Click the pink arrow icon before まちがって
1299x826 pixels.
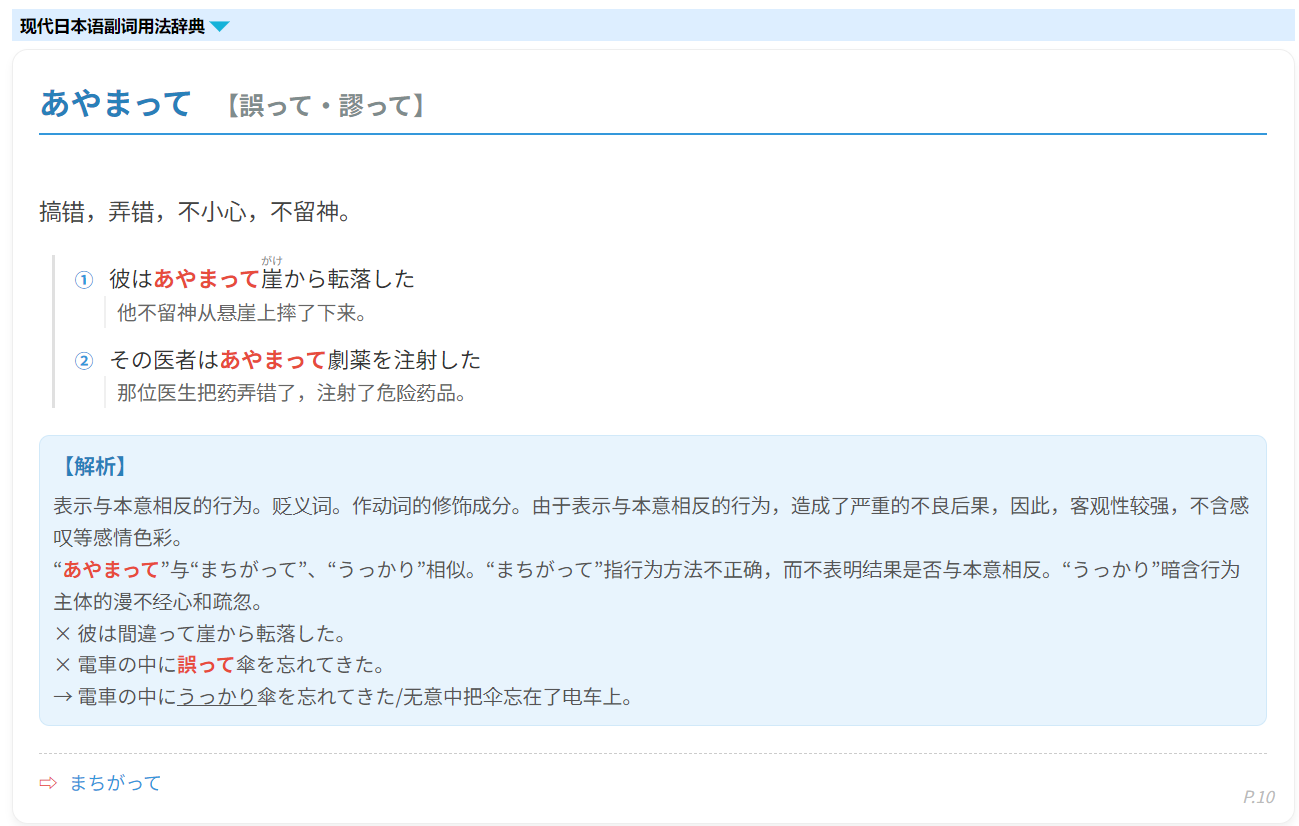pyautogui.click(x=48, y=783)
